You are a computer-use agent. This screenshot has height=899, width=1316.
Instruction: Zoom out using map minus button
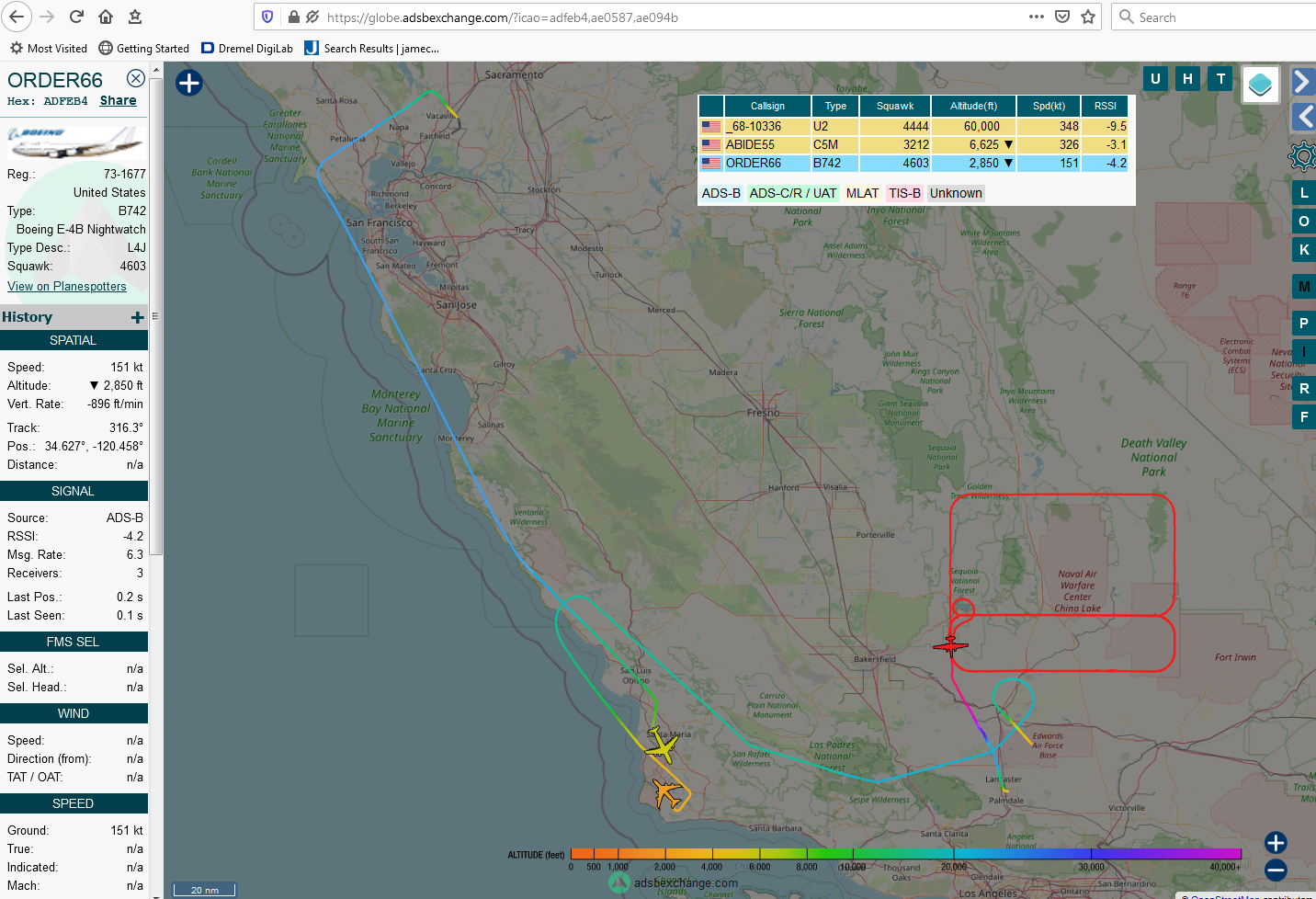[1276, 871]
